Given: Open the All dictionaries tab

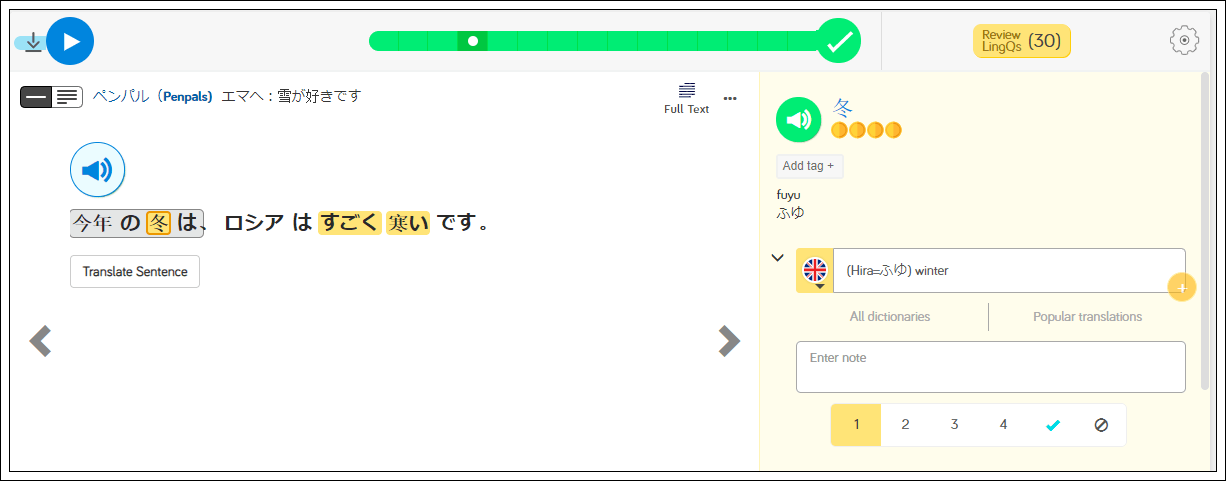Looking at the screenshot, I should [x=889, y=317].
